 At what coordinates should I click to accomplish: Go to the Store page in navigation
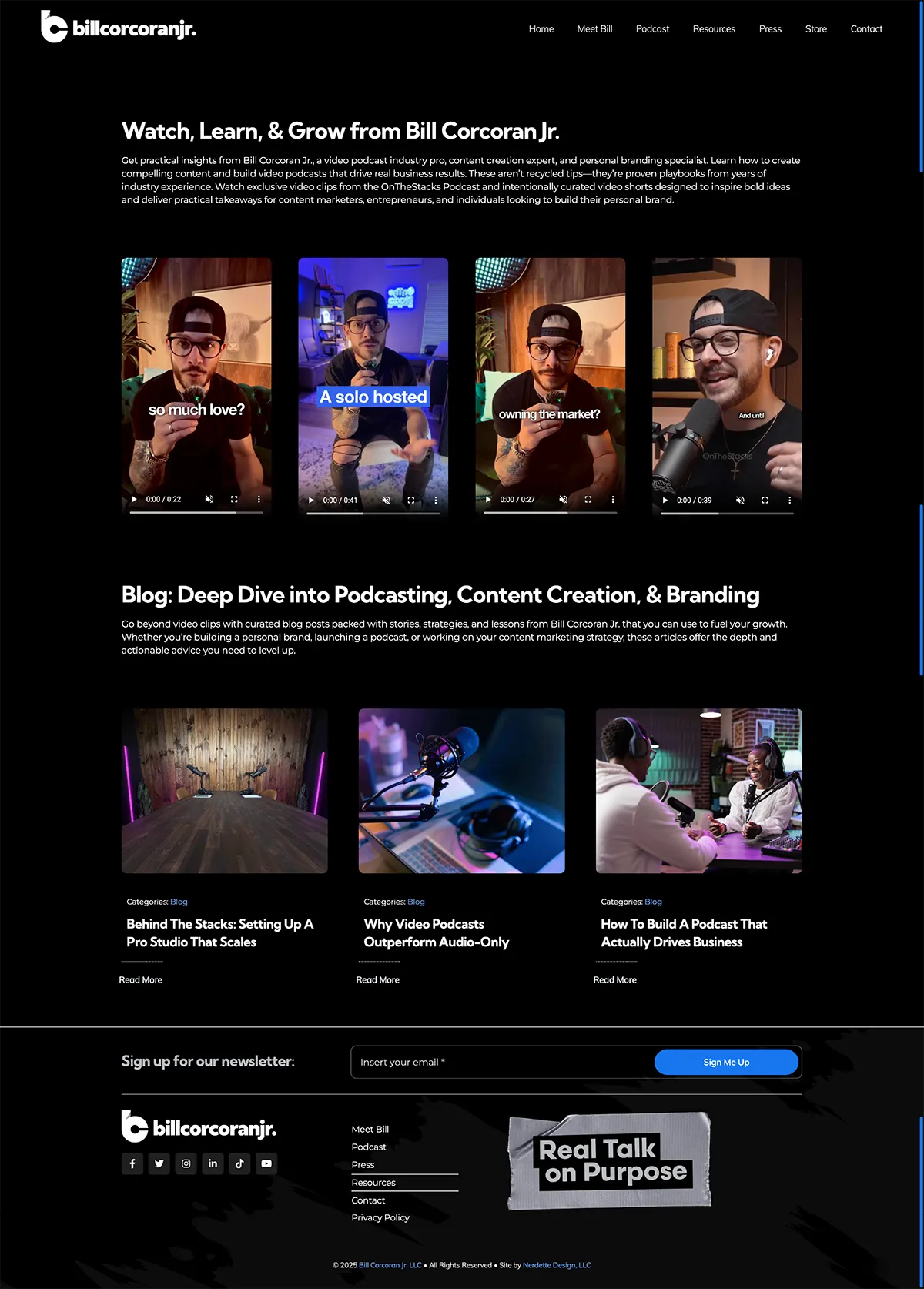[x=815, y=29]
